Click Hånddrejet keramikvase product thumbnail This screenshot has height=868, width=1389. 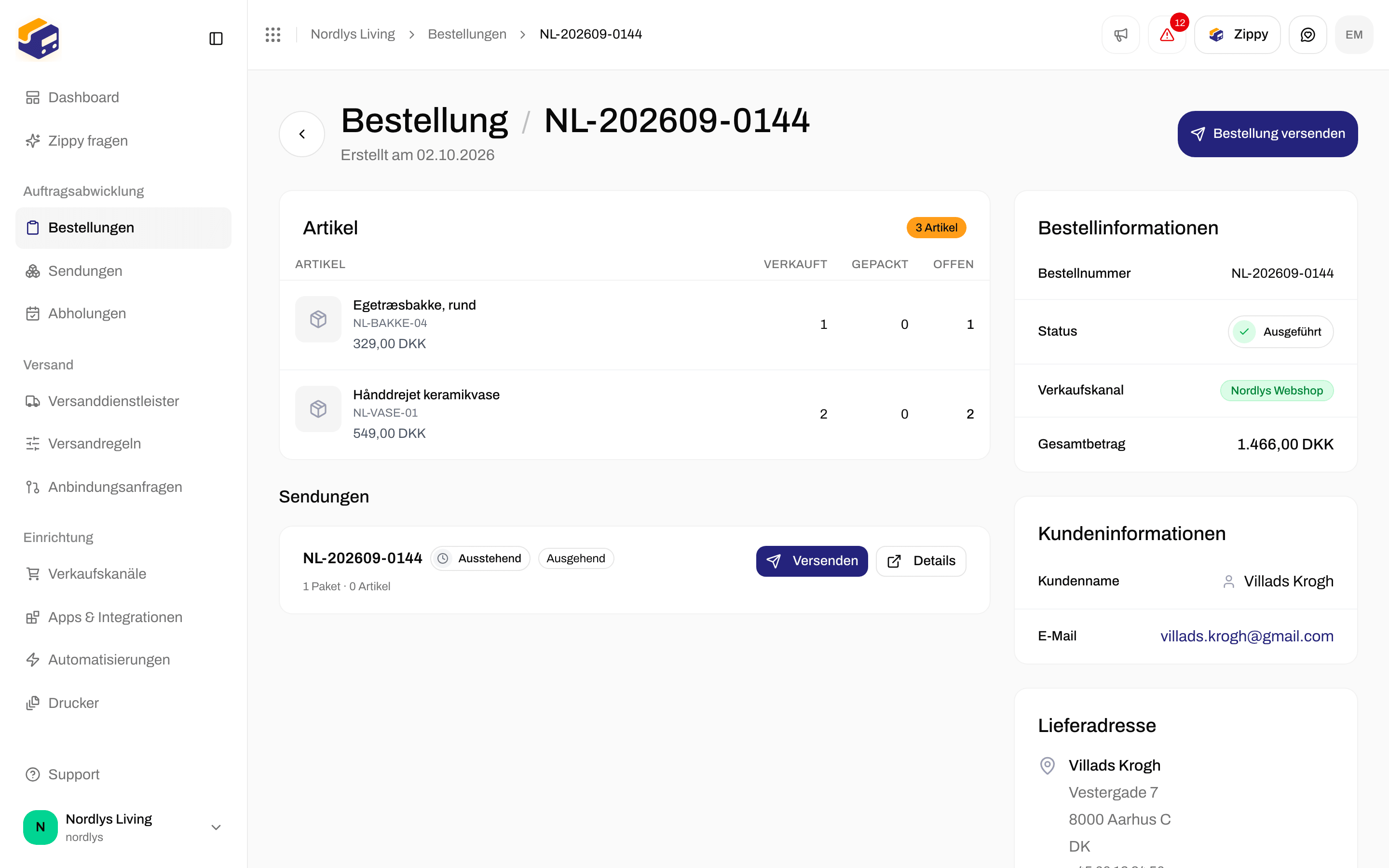pos(318,409)
